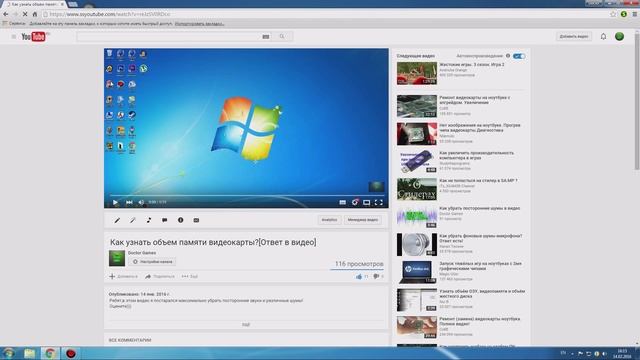
Task: Open notifications bell icon
Action: point(603,37)
